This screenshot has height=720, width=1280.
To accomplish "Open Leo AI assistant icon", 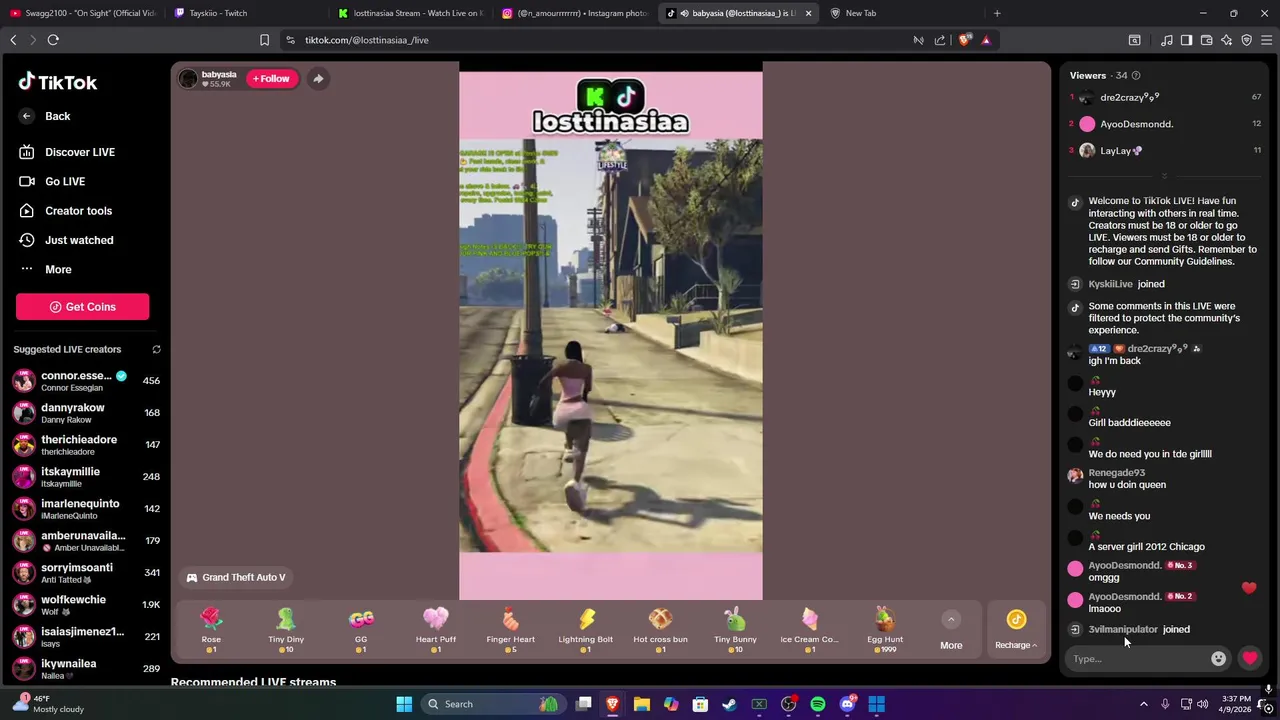I will click(1227, 40).
